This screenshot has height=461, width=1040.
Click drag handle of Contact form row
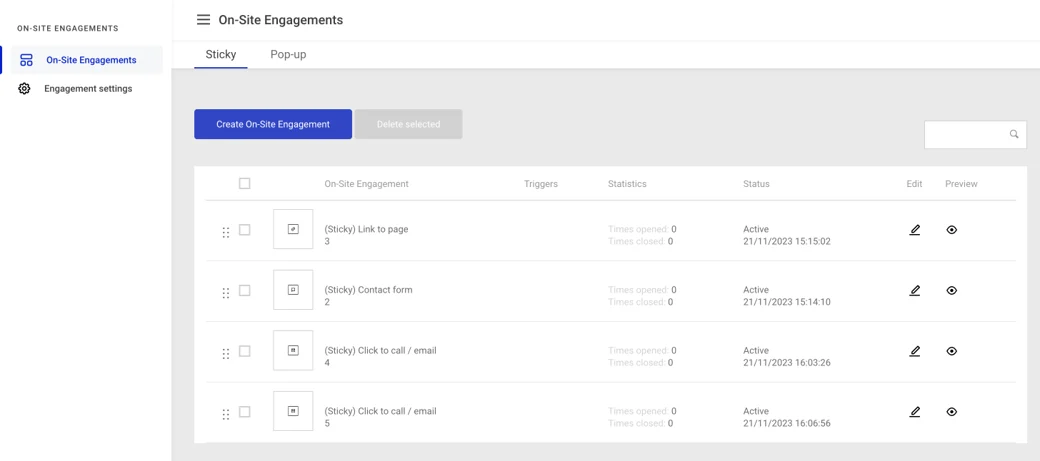point(226,293)
